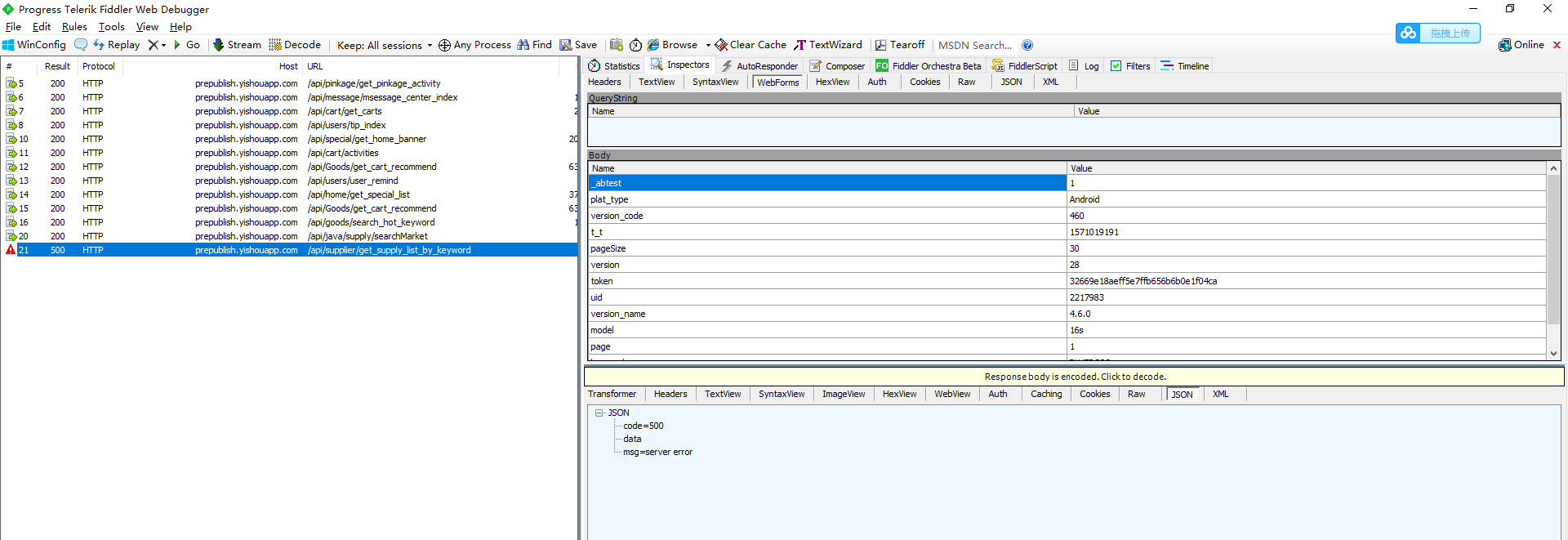Click the Any Process target picker
The width and height of the screenshot is (1568, 540).
coord(474,45)
